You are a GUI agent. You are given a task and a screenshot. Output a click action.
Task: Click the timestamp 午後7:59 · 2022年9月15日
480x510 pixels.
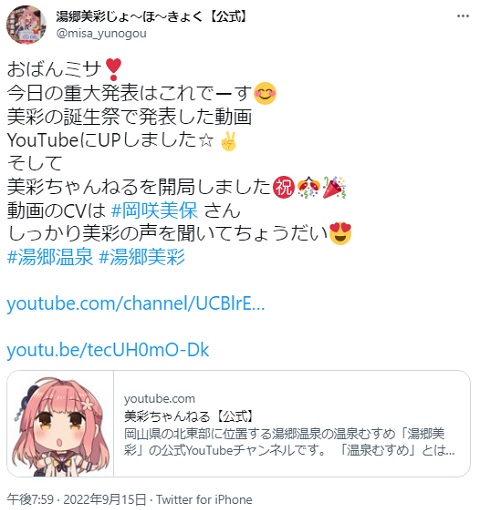76,499
